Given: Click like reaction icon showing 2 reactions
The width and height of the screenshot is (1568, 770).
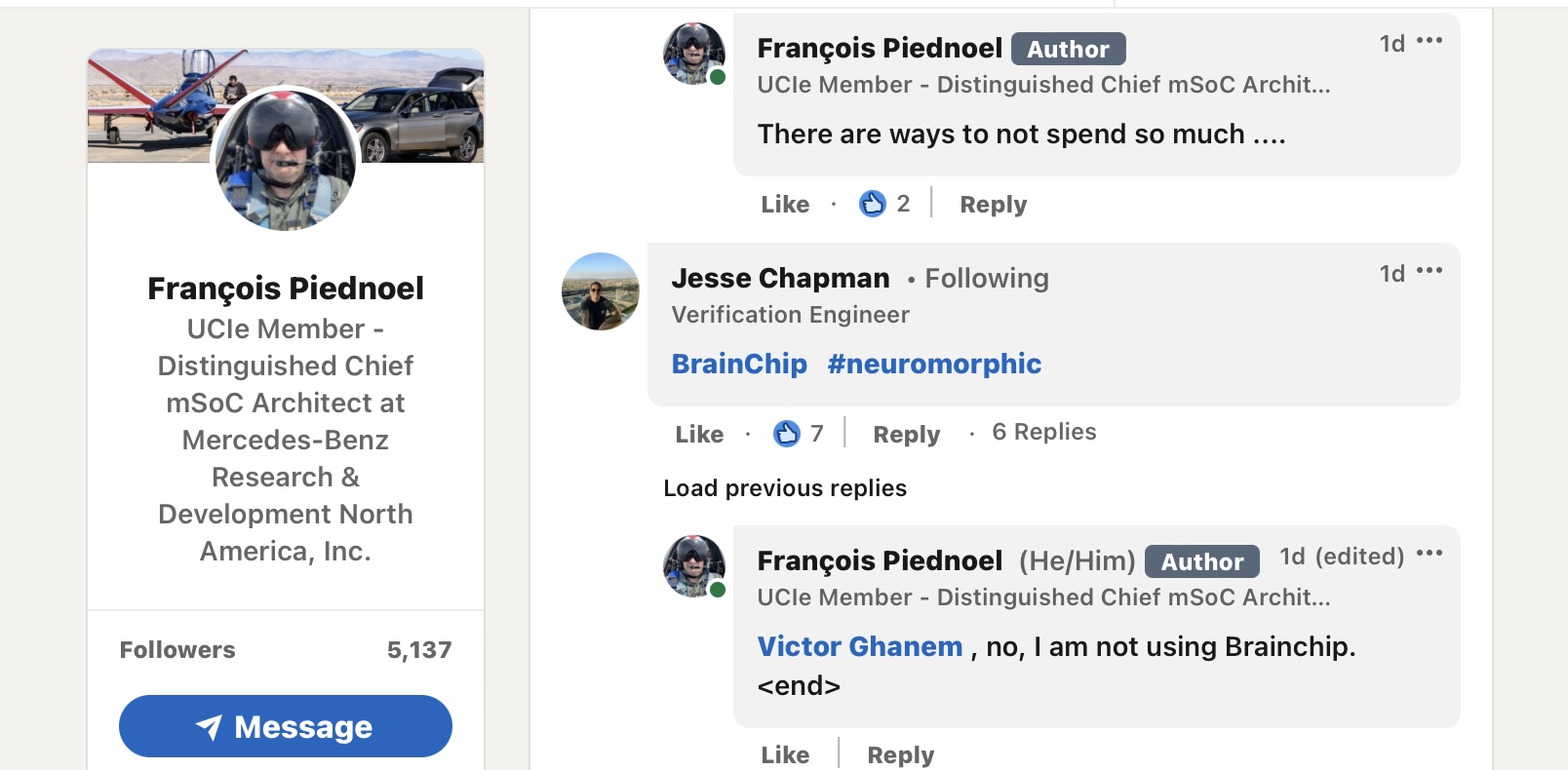Looking at the screenshot, I should tap(872, 204).
